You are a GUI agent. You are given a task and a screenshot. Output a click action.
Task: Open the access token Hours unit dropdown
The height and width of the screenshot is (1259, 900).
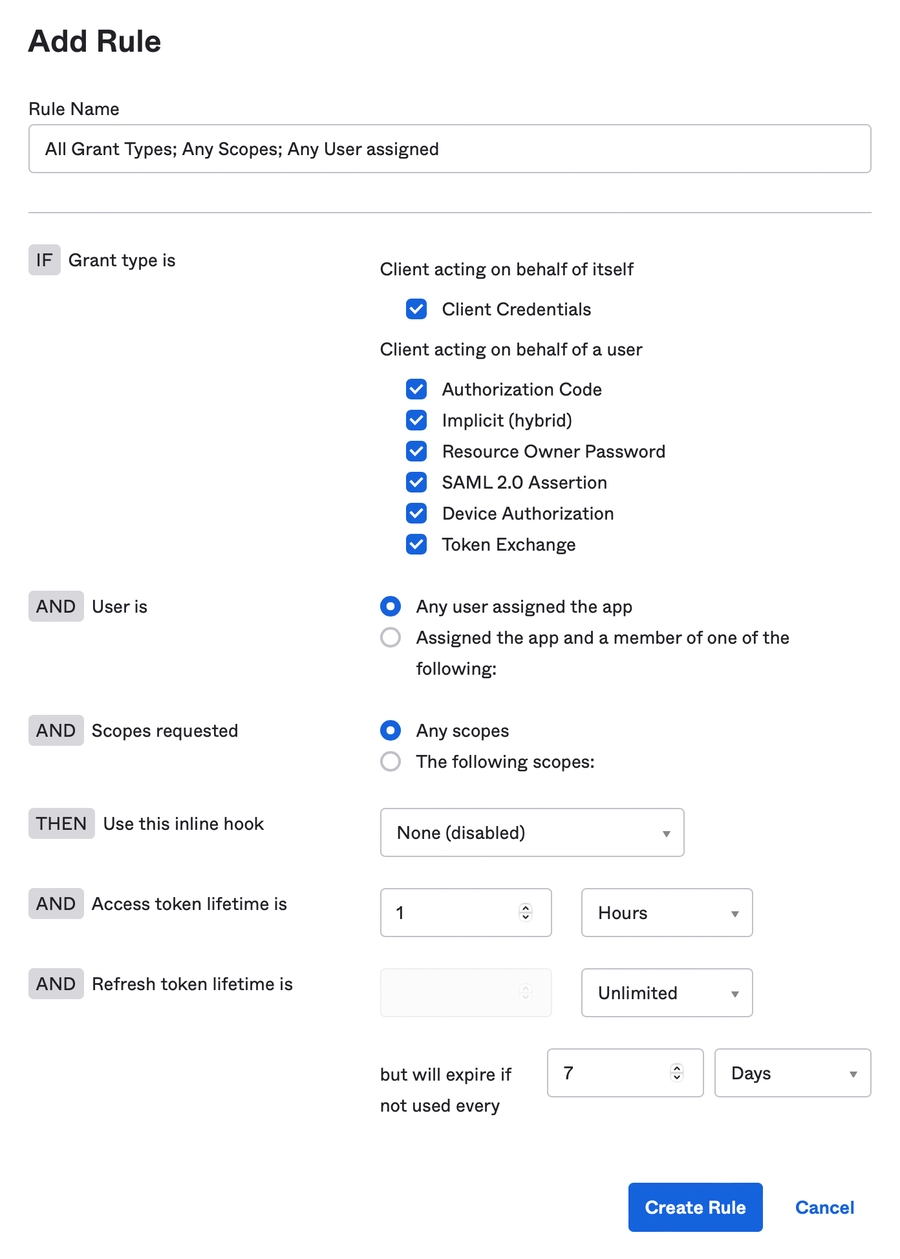[x=666, y=912]
